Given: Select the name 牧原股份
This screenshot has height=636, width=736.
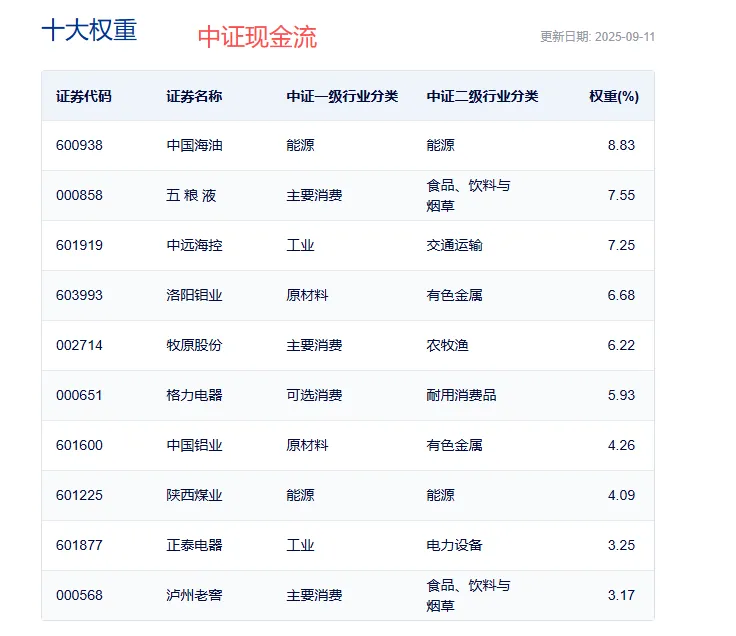Looking at the screenshot, I should 194,345.
